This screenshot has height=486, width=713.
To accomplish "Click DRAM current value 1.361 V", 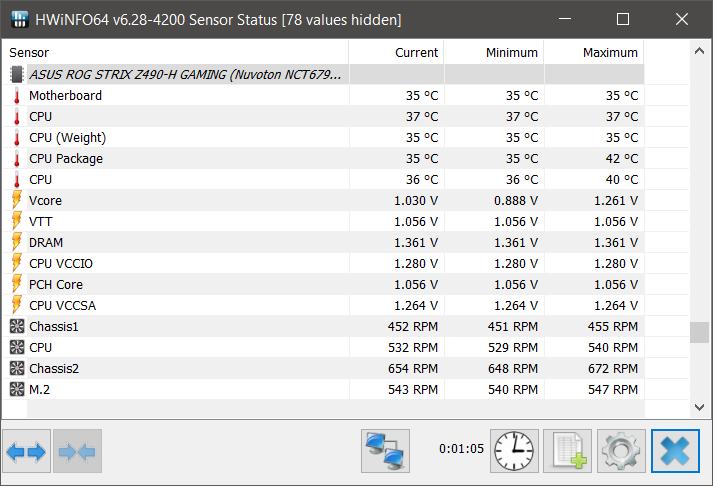I will (x=416, y=242).
